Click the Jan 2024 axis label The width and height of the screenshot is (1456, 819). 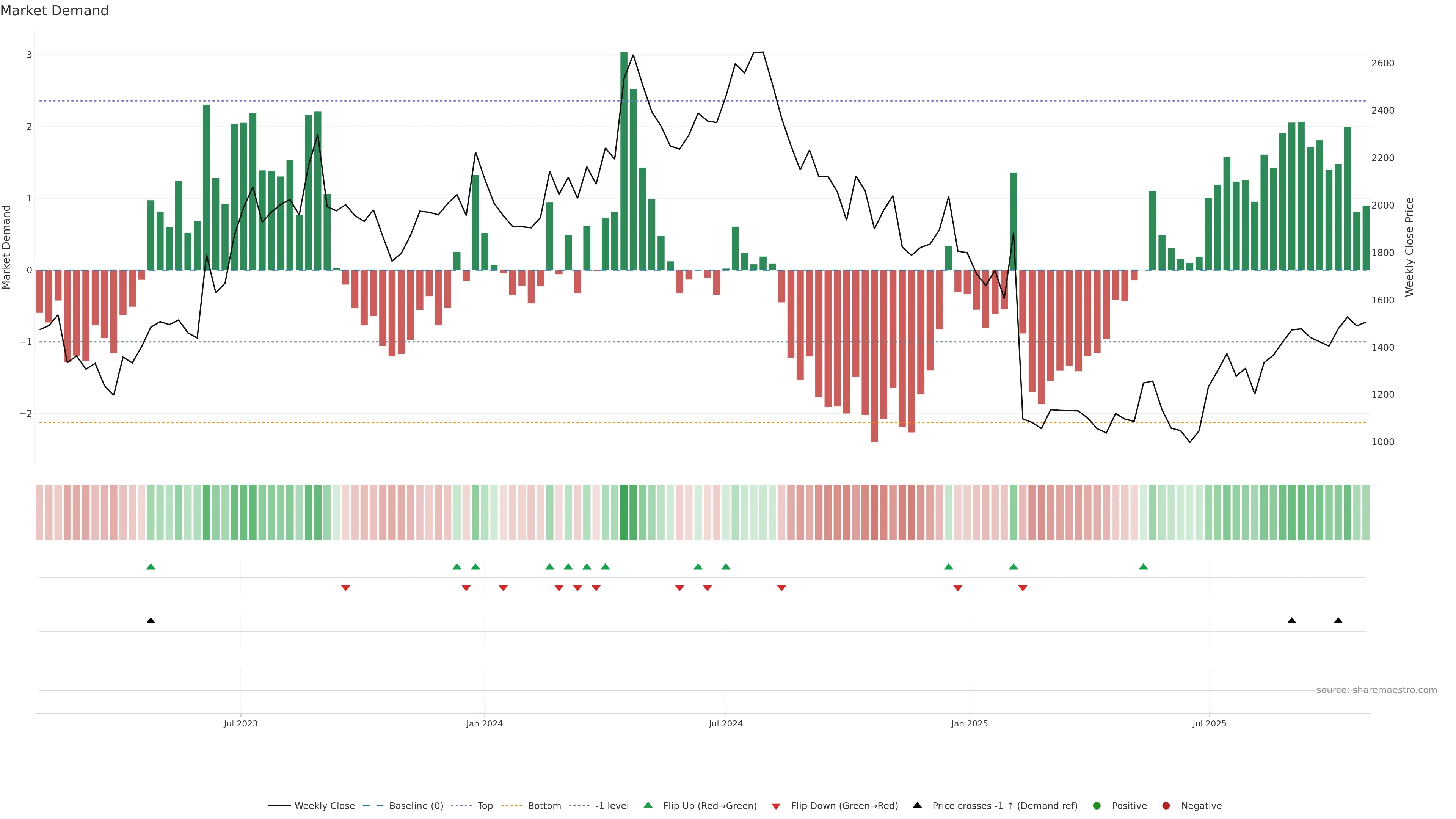485,723
